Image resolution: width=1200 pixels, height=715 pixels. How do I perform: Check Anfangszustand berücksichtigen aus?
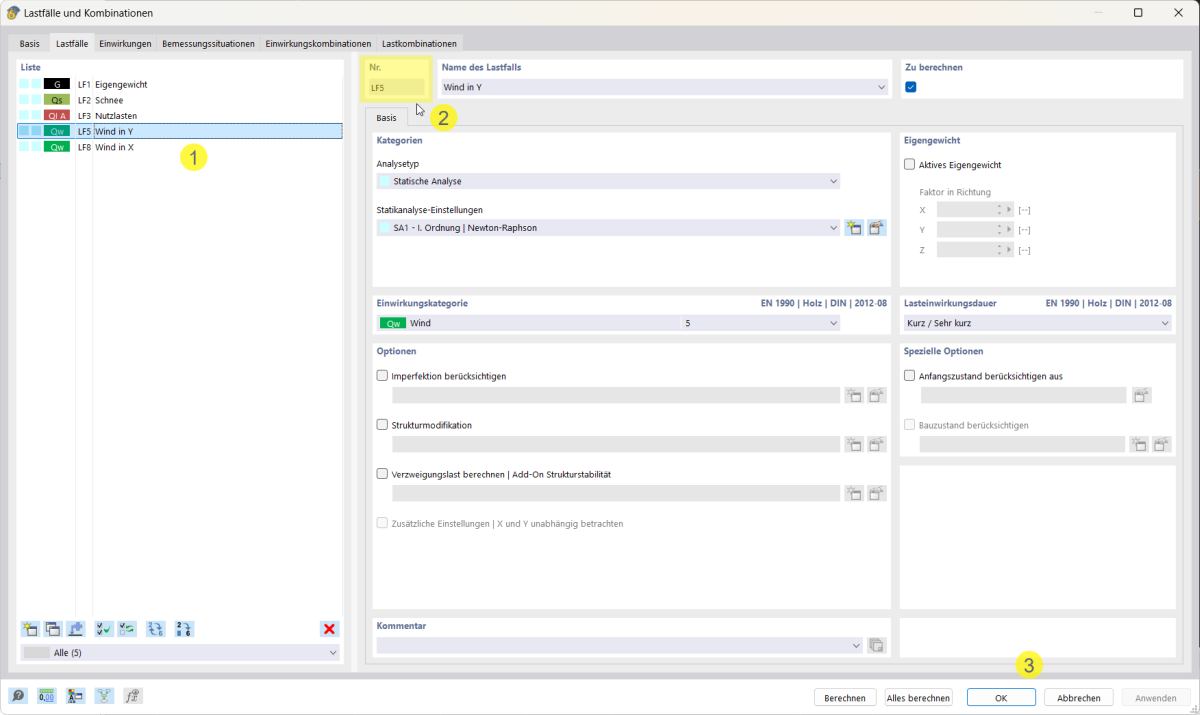[910, 376]
